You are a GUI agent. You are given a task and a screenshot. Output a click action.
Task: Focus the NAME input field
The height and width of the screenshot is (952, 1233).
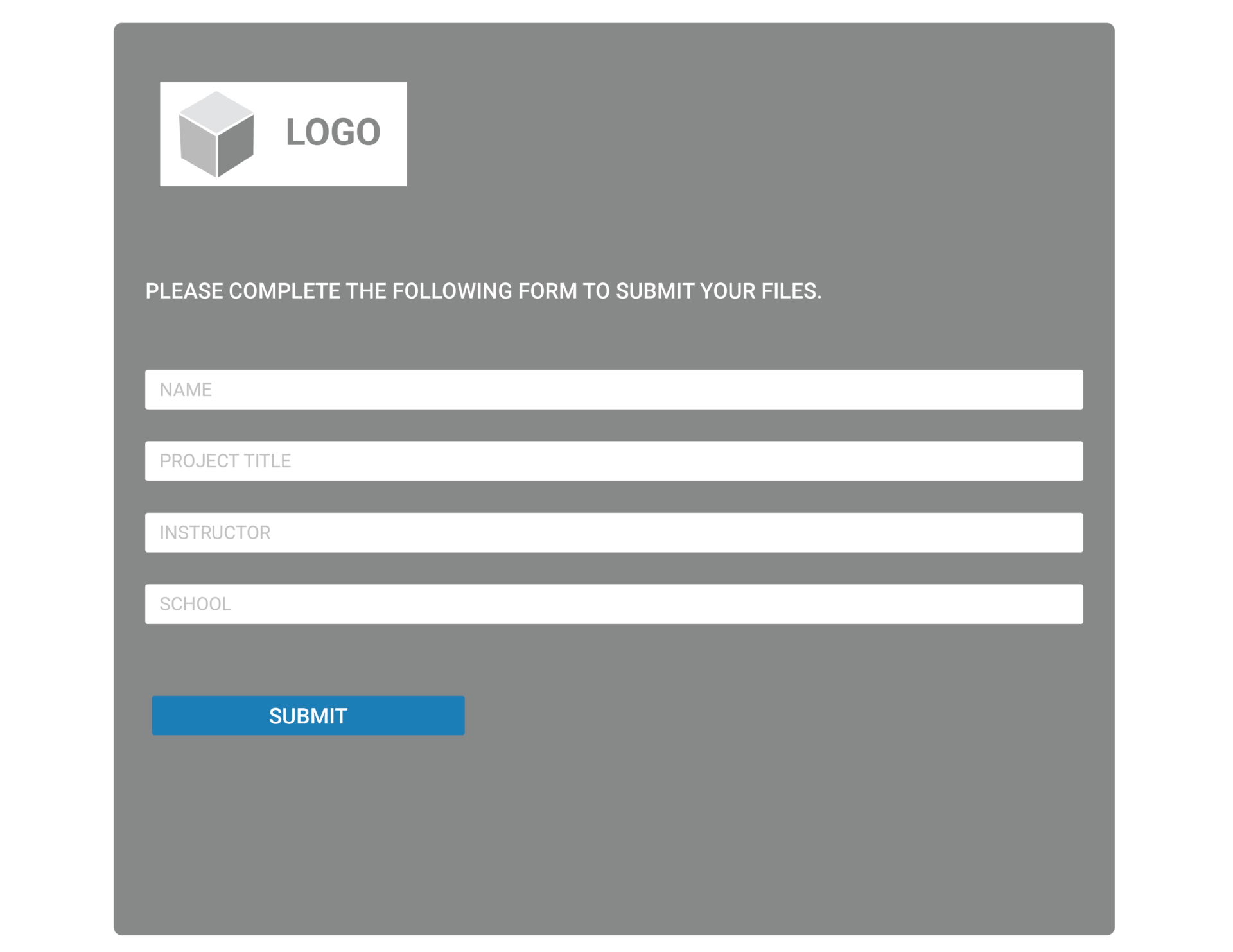point(614,390)
